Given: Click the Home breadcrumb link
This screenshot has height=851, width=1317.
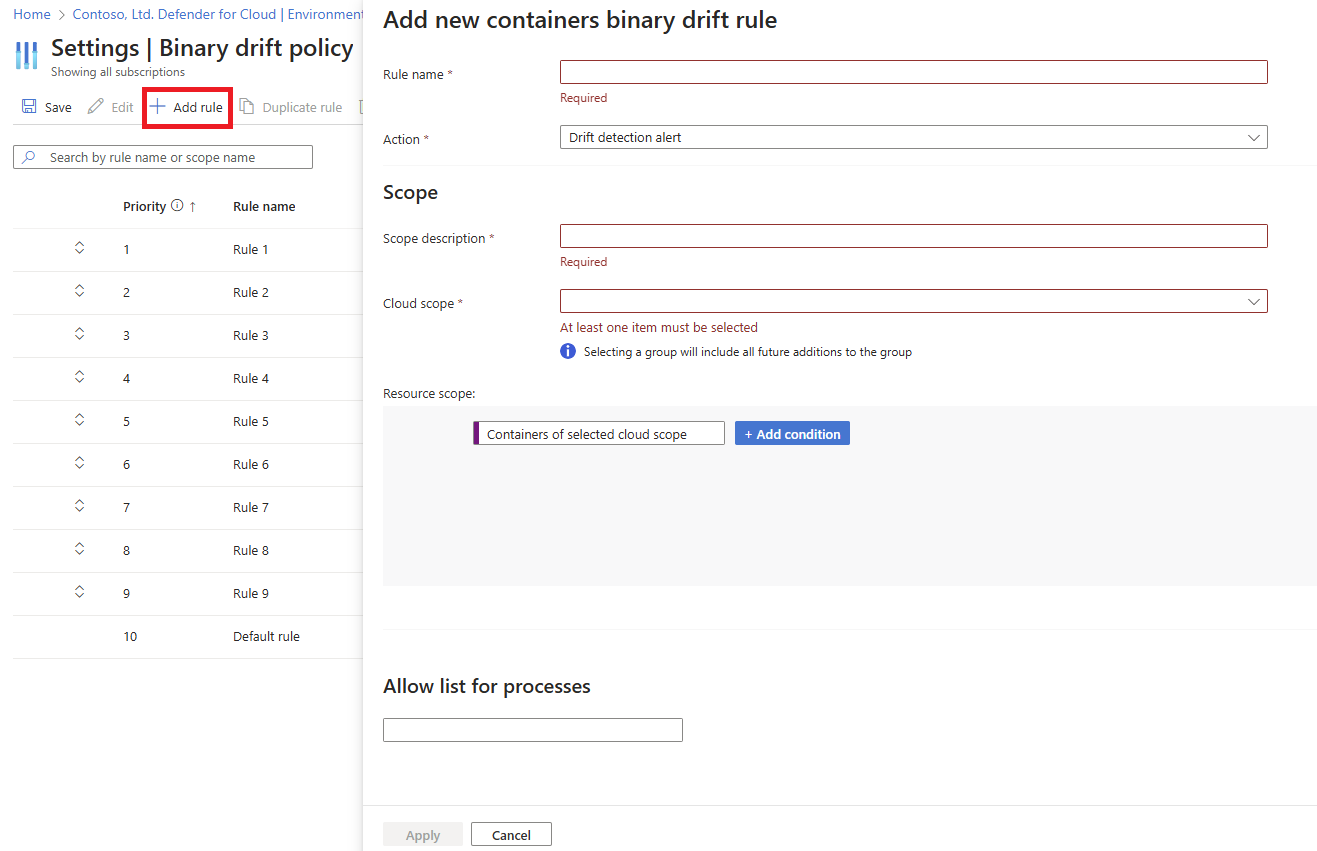Looking at the screenshot, I should point(32,15).
